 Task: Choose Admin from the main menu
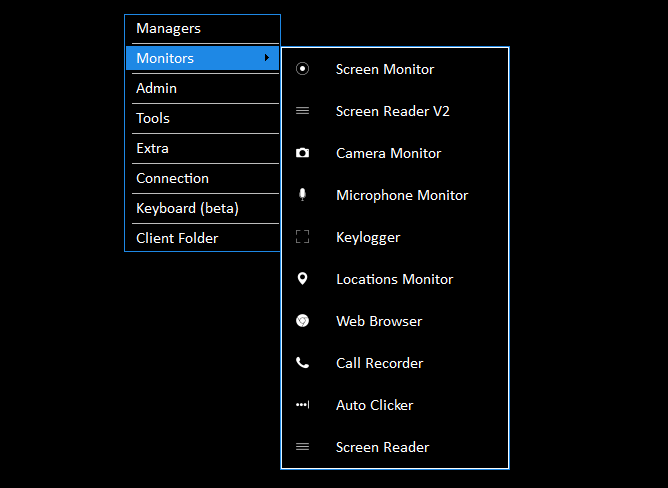pos(156,88)
